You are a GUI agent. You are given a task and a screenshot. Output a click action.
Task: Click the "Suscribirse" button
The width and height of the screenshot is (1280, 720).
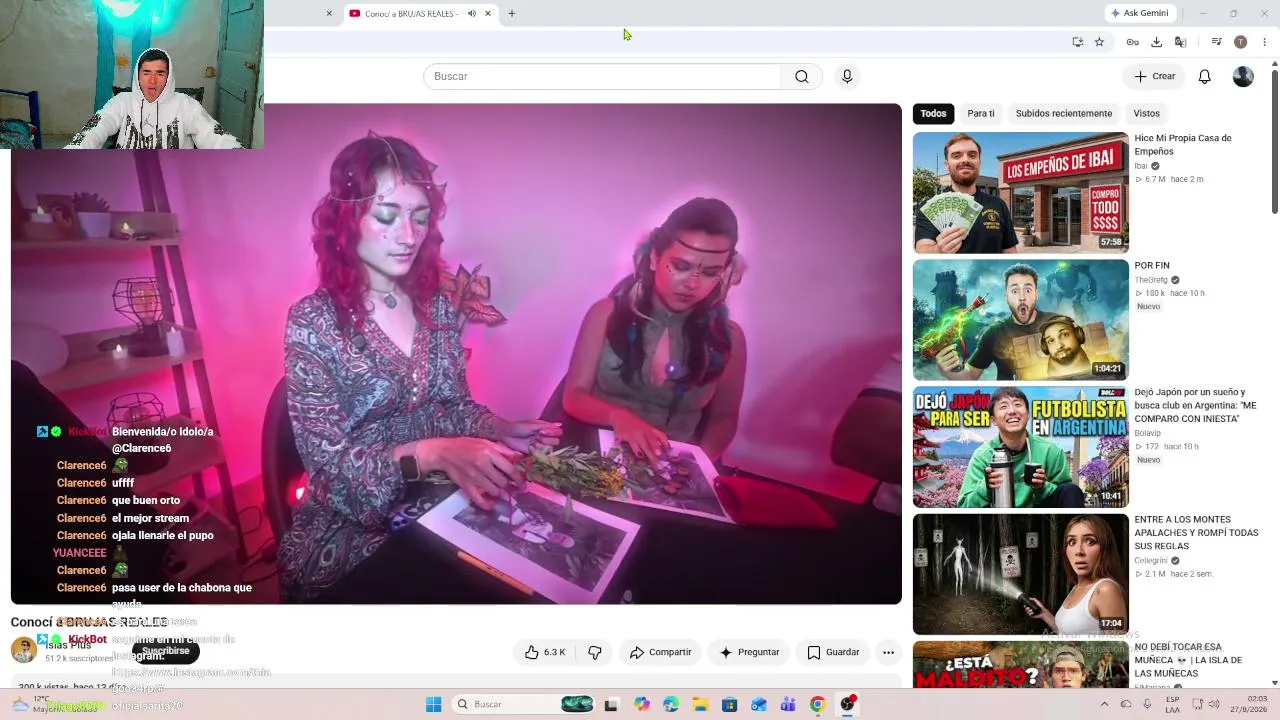pyautogui.click(x=165, y=651)
